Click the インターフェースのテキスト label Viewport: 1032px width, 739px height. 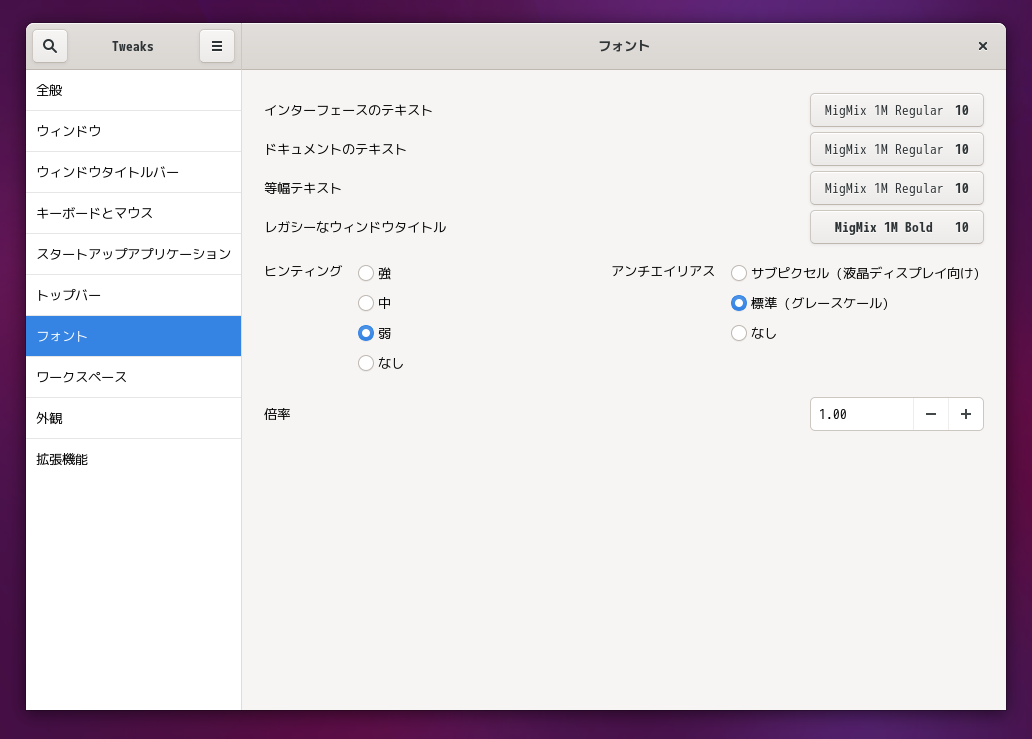(348, 111)
